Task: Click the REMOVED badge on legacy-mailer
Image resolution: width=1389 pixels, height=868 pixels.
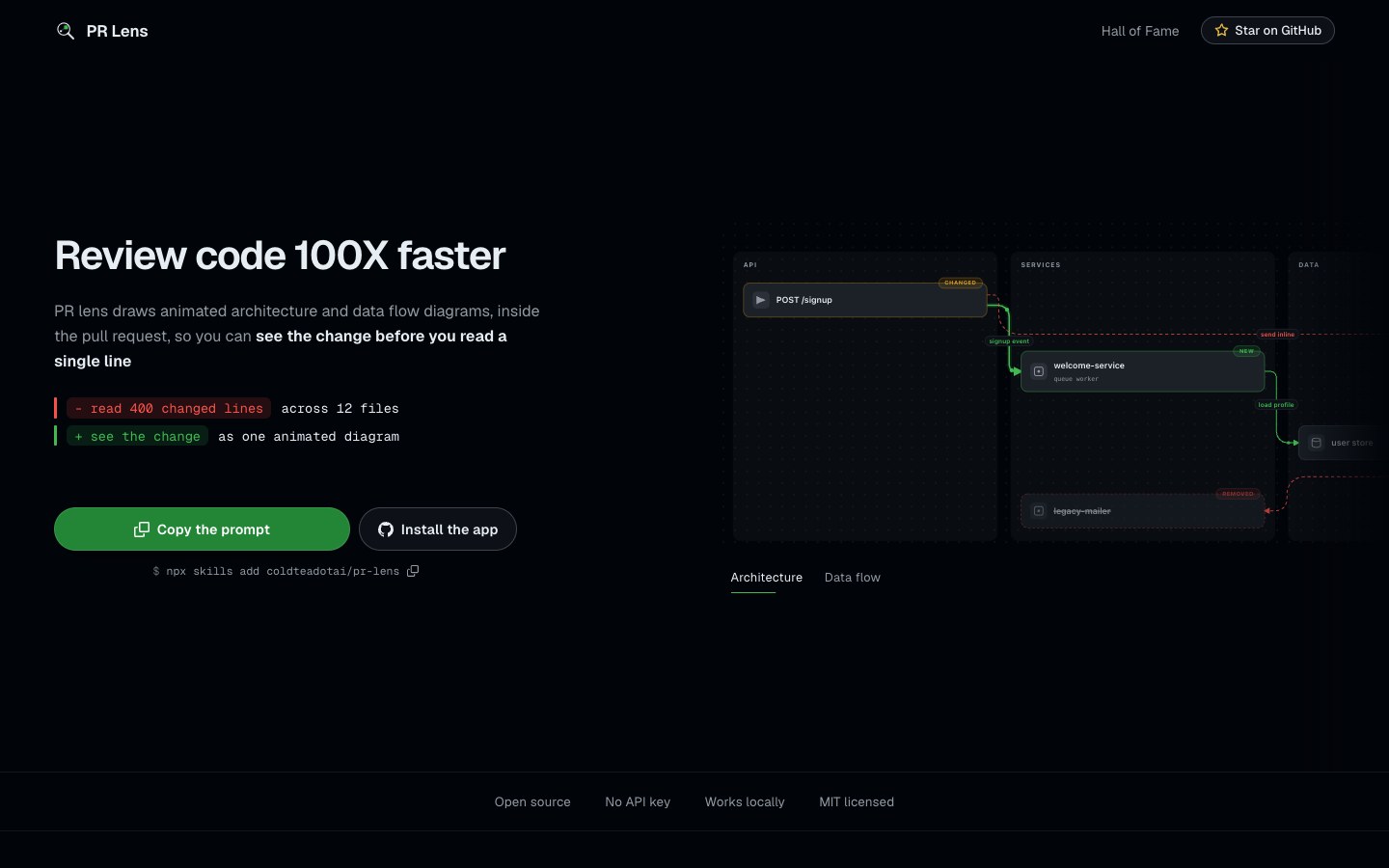Action: [1238, 494]
